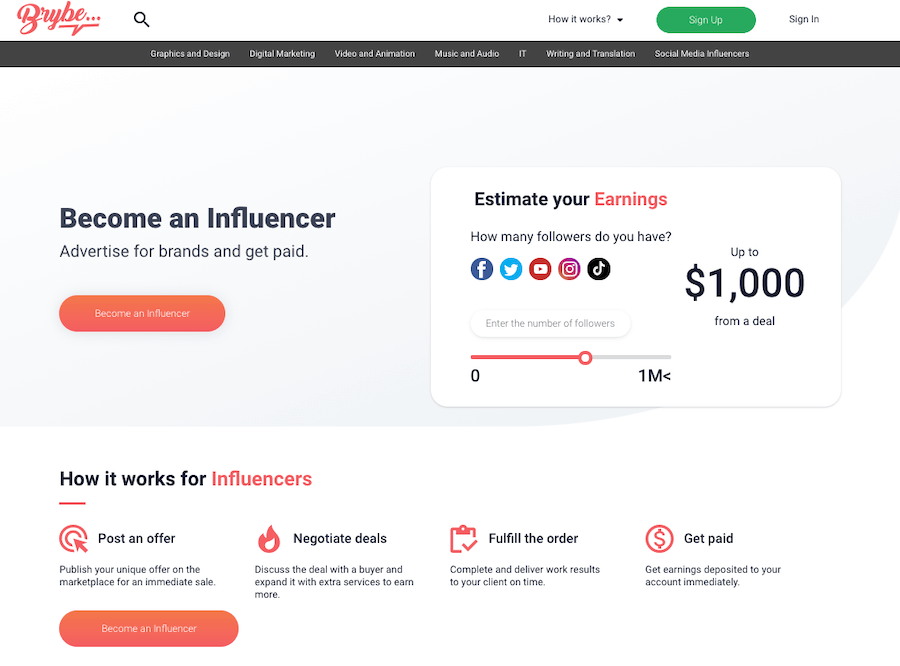The height and width of the screenshot is (666, 900).
Task: Click the Brybe logo
Action: pos(59,18)
